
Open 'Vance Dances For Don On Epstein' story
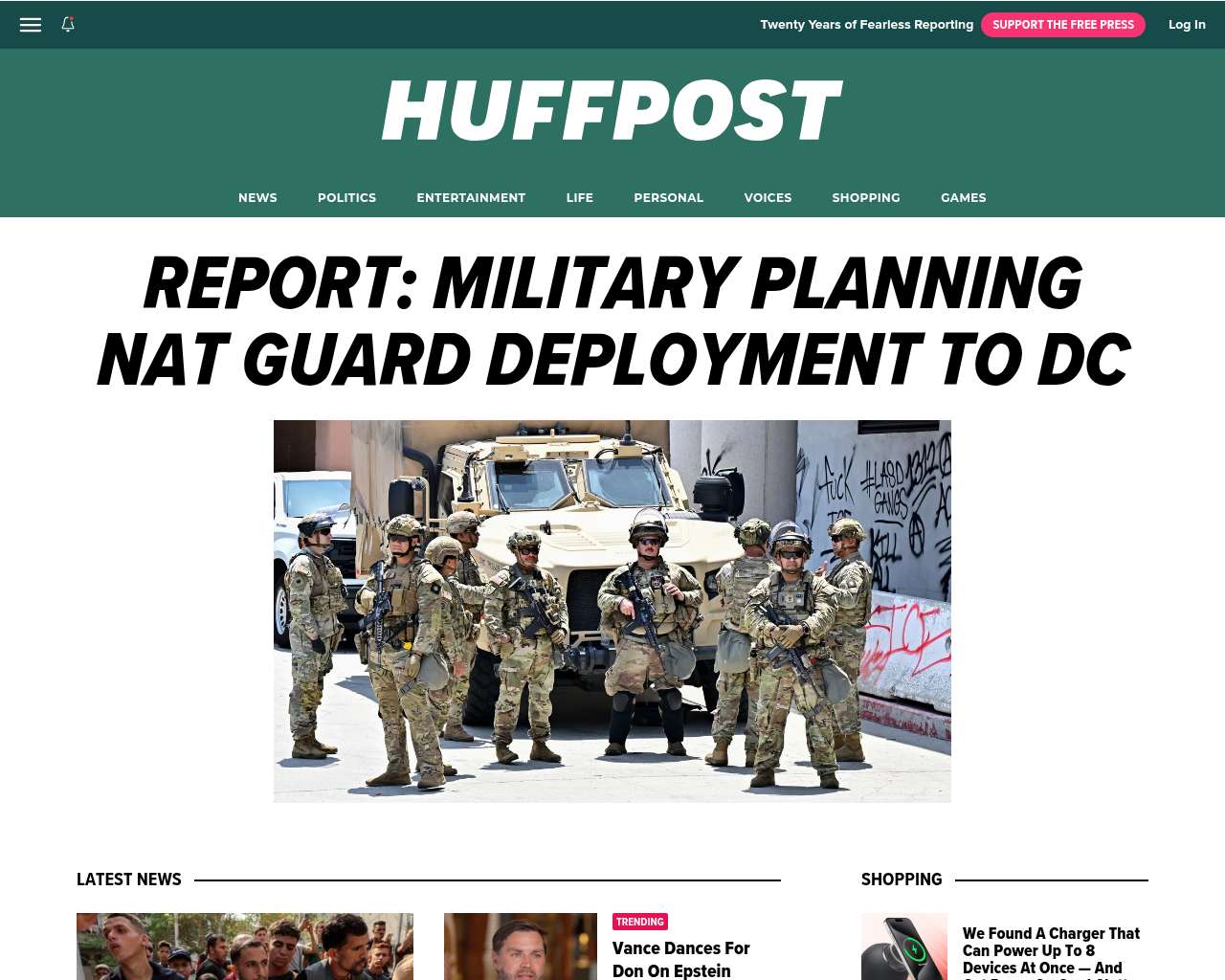680,959
